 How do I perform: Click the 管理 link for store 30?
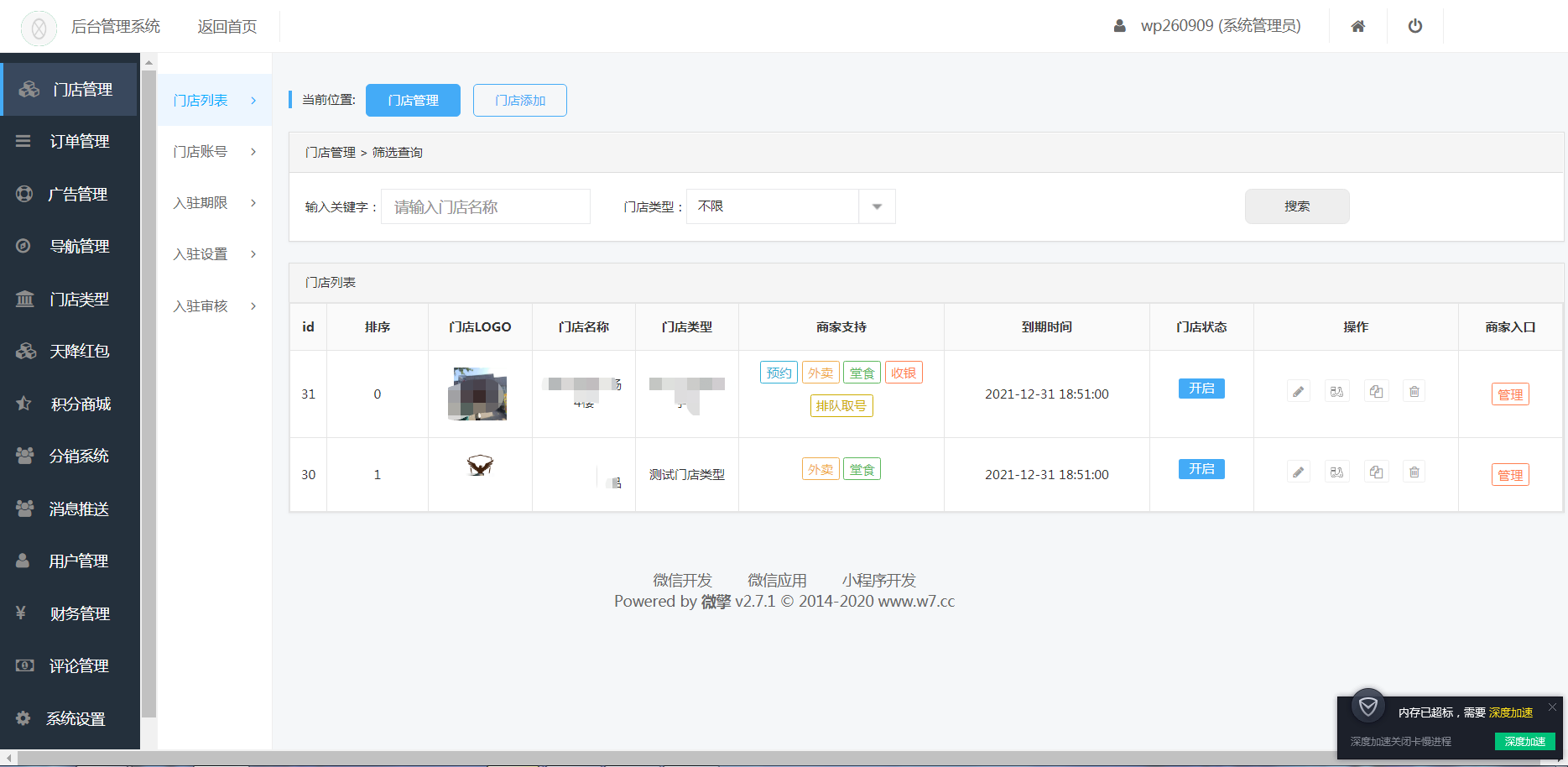click(1510, 474)
